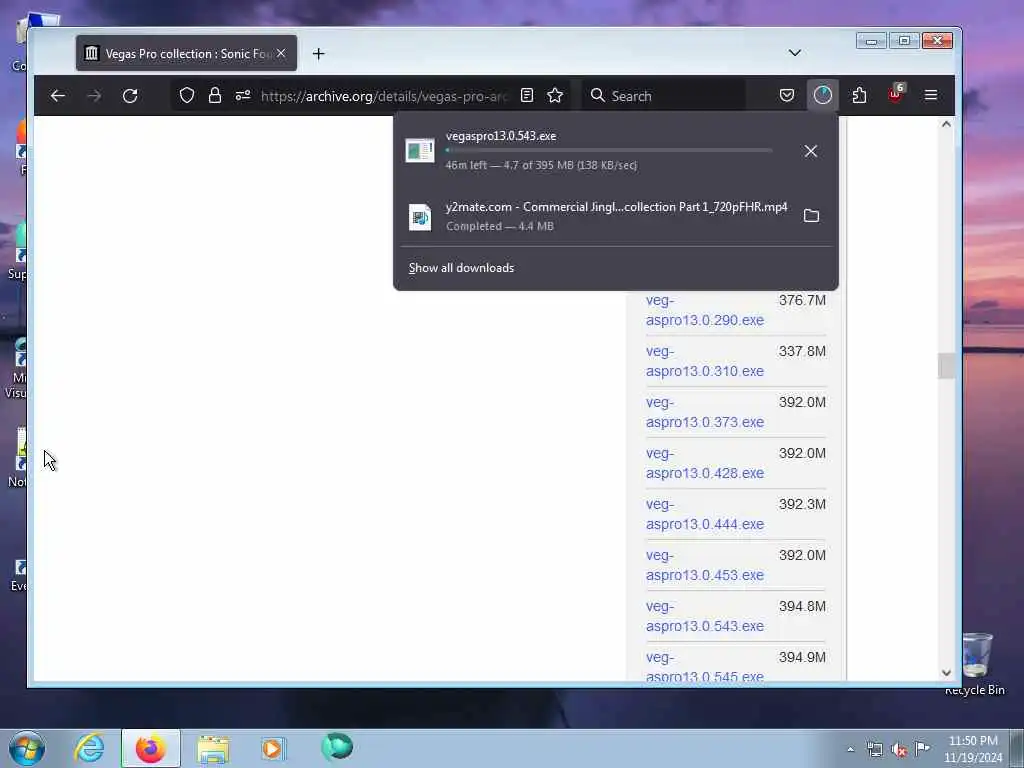Image resolution: width=1024 pixels, height=768 pixels.
Task: Open the Extensions puzzle icon
Action: [859, 96]
